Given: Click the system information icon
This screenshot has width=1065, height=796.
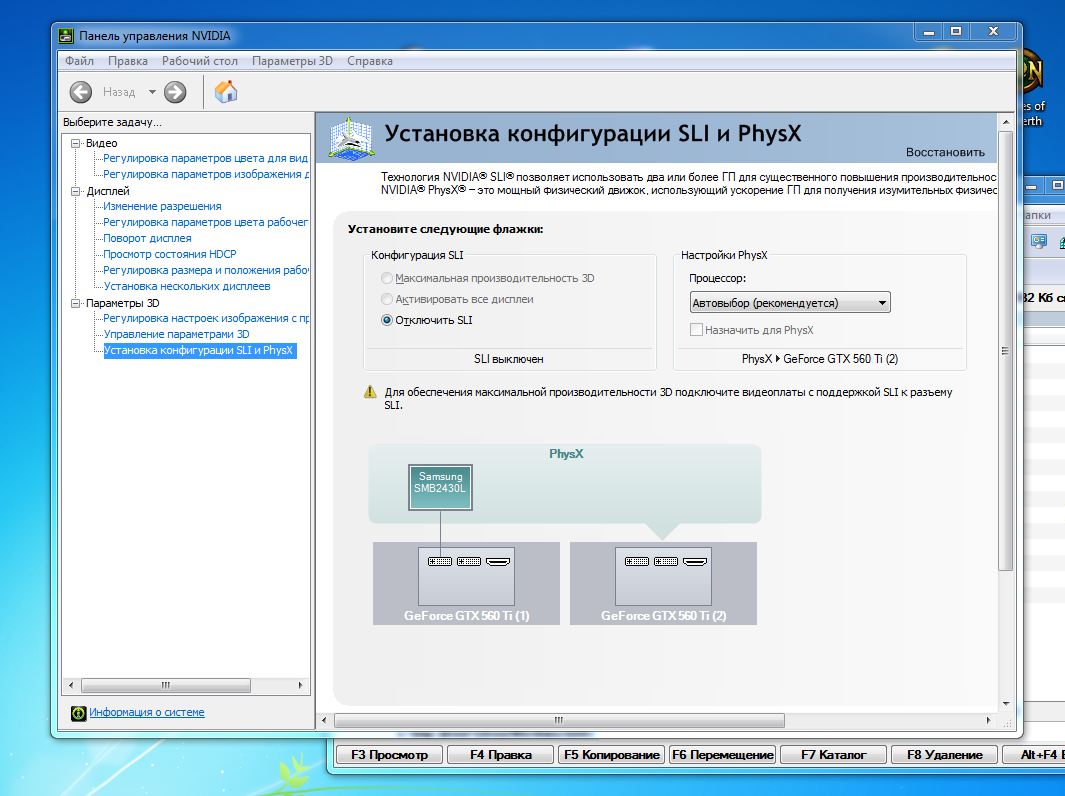Looking at the screenshot, I should [x=79, y=712].
